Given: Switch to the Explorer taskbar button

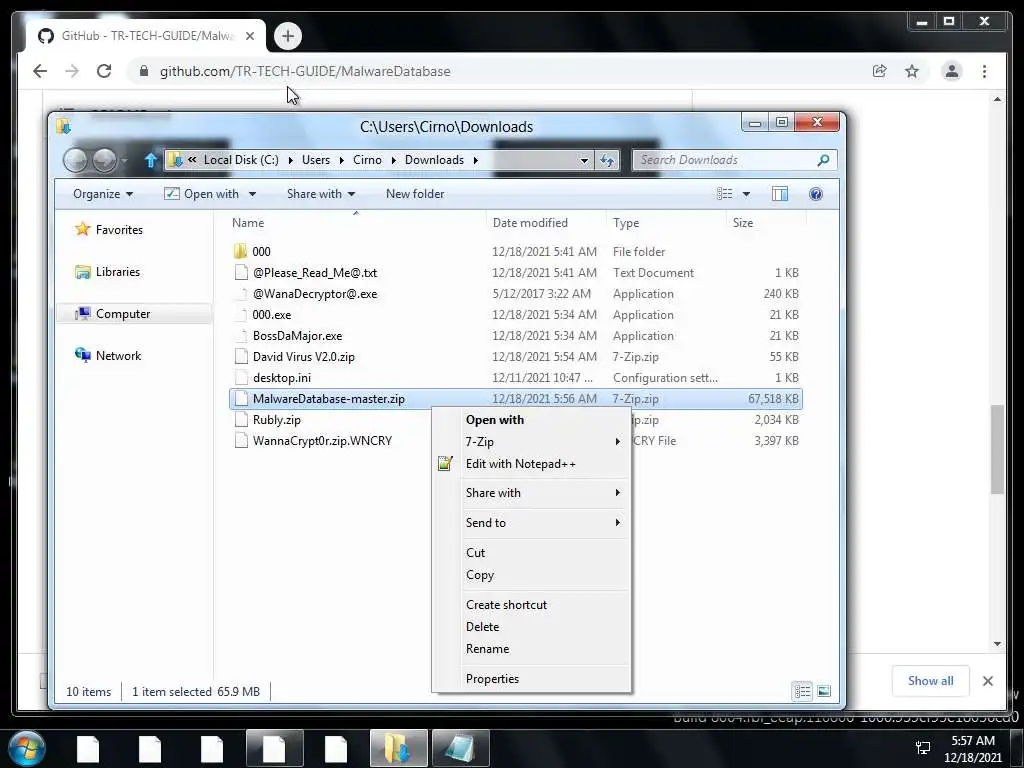Looking at the screenshot, I should coord(398,748).
